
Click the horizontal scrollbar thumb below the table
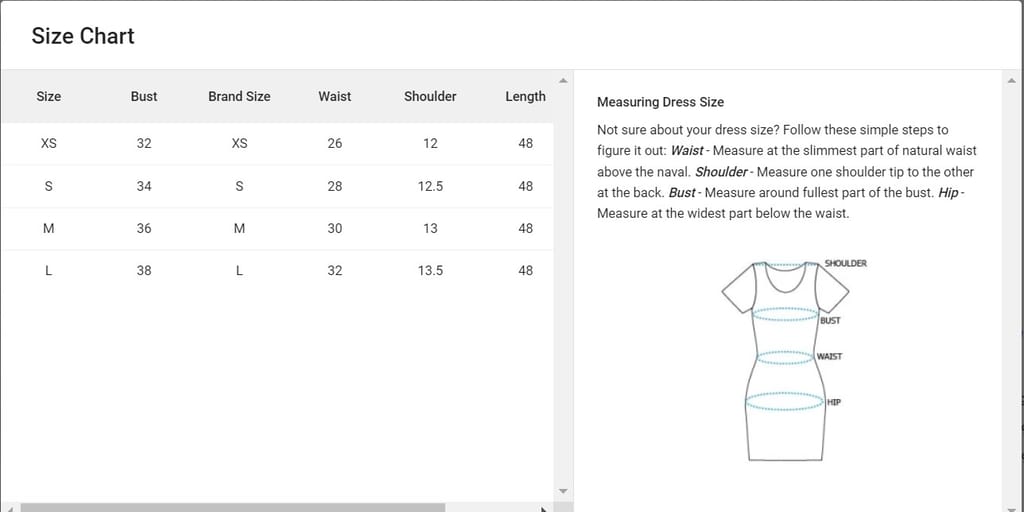(x=232, y=507)
